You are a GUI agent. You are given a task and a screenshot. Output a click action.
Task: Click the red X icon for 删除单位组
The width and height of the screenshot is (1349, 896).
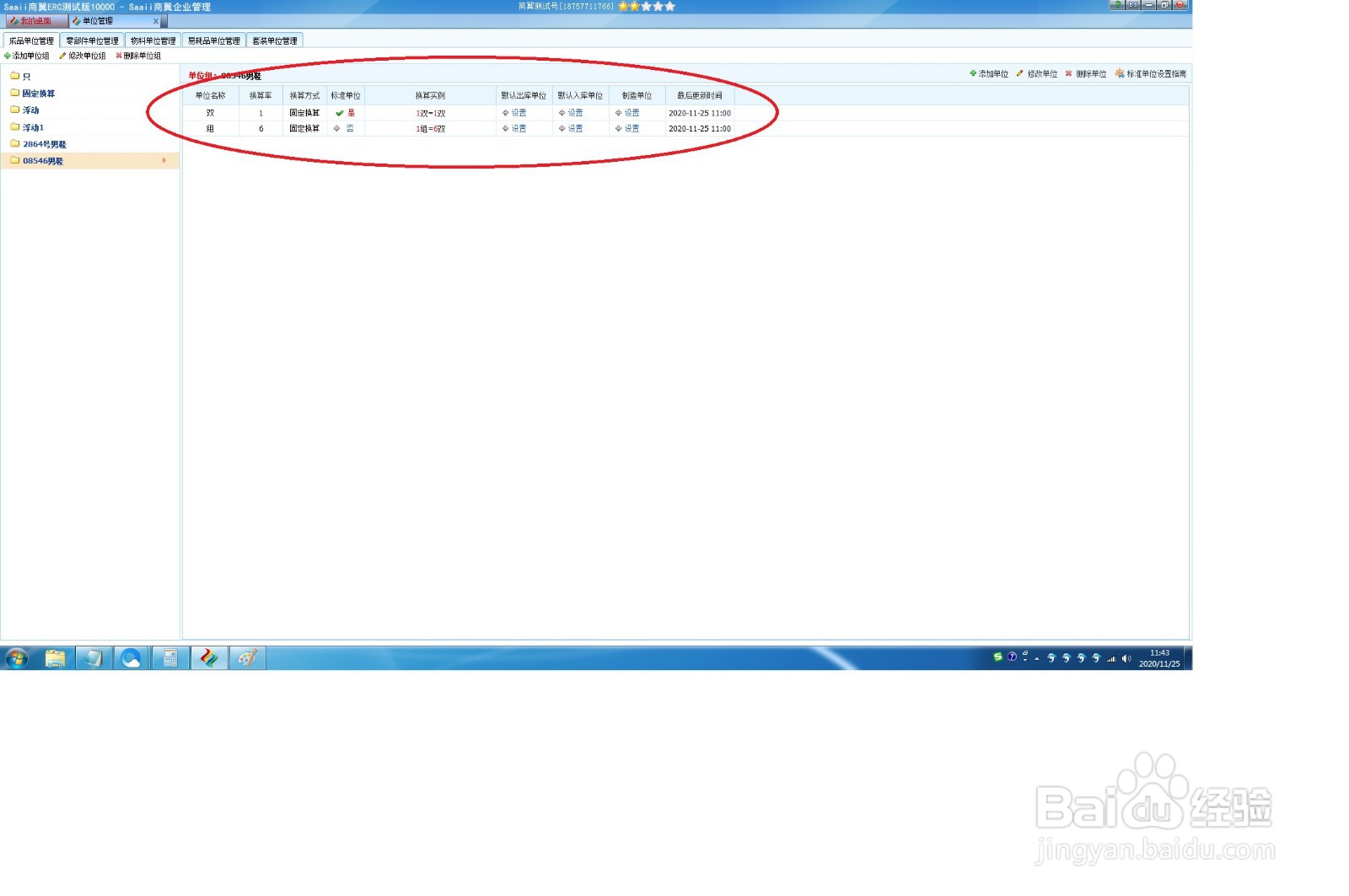(119, 56)
